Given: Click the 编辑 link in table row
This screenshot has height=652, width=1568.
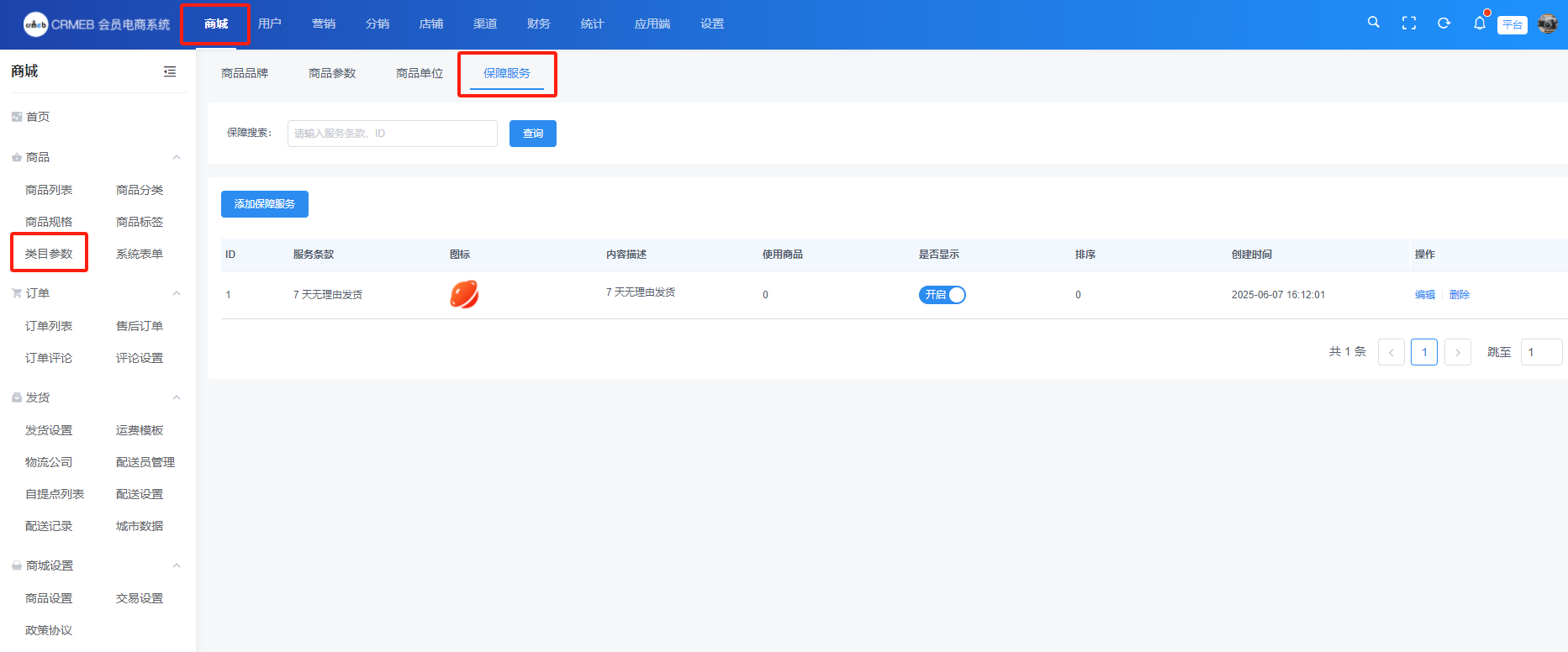Looking at the screenshot, I should pyautogui.click(x=1424, y=295).
